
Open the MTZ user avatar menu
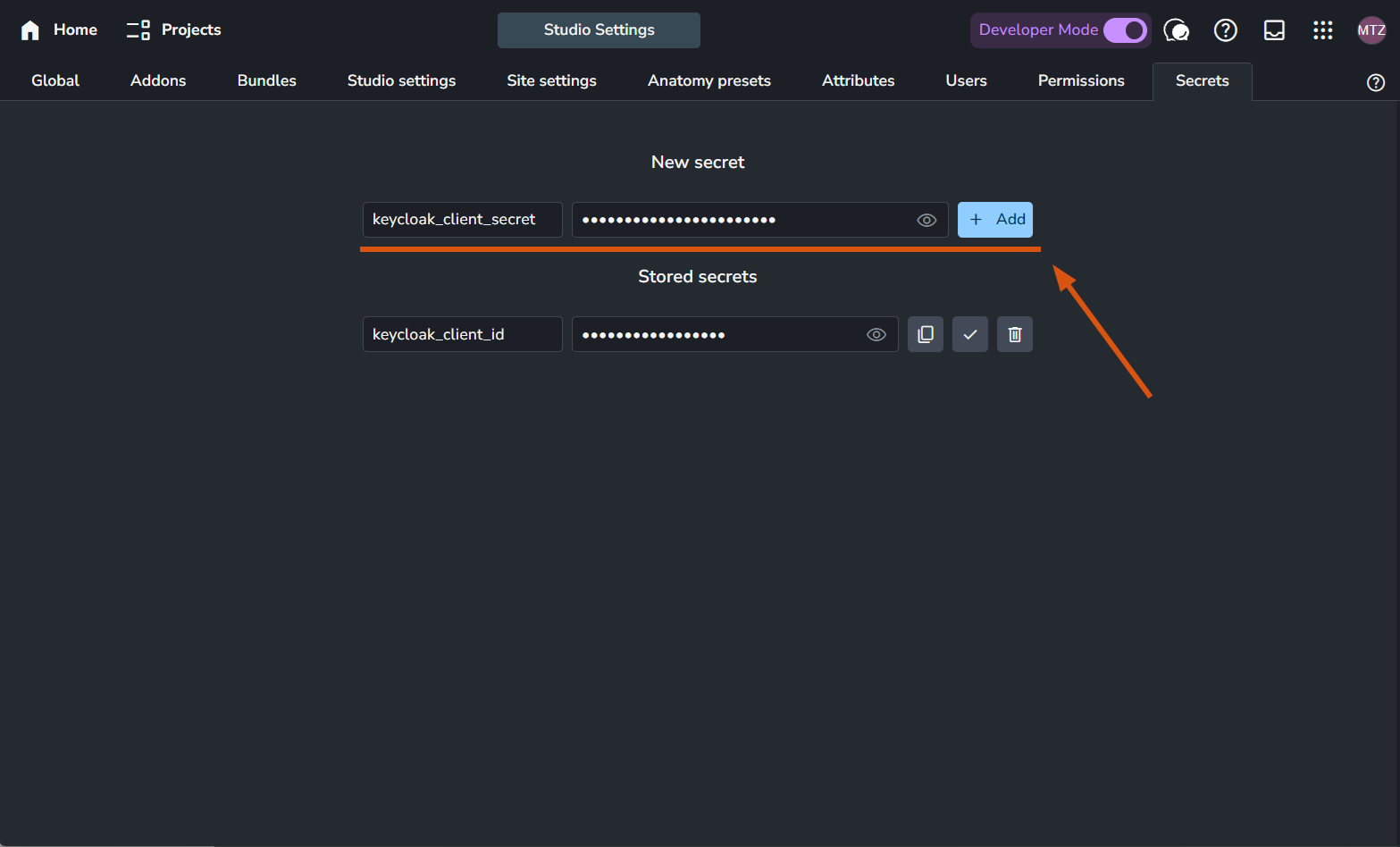1371,30
